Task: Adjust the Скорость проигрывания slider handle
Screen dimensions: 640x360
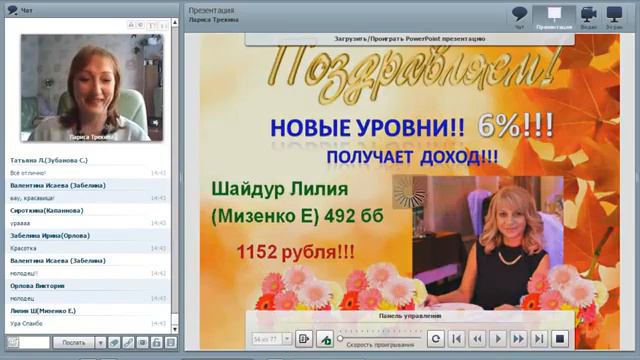Action: pos(340,338)
